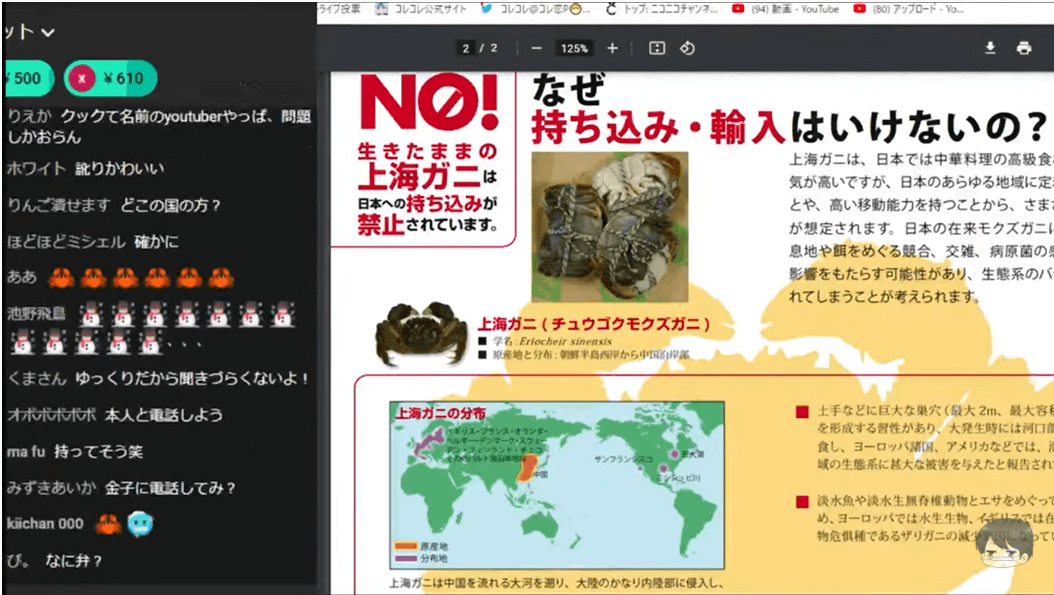Click the 125% zoom level field
1054x595 pixels.
pyautogui.click(x=574, y=48)
